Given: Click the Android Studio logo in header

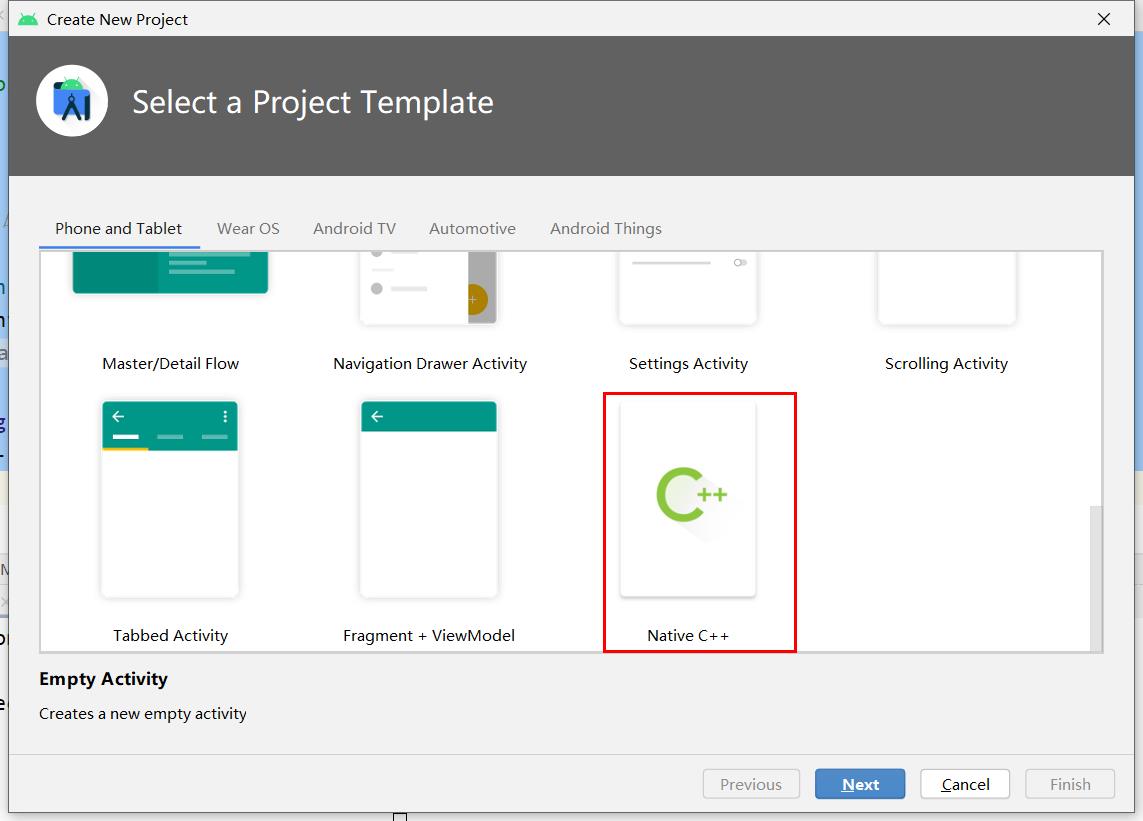Looking at the screenshot, I should (x=72, y=101).
